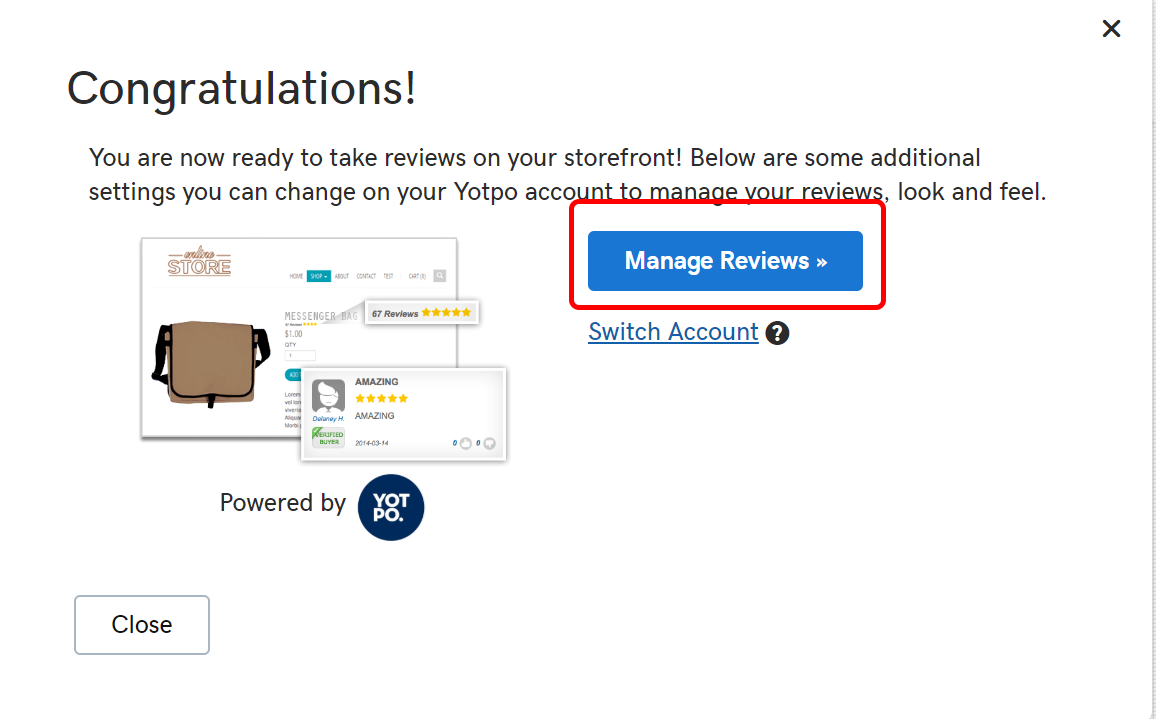1156x719 pixels.
Task: Click the Close button
Action: tap(142, 625)
